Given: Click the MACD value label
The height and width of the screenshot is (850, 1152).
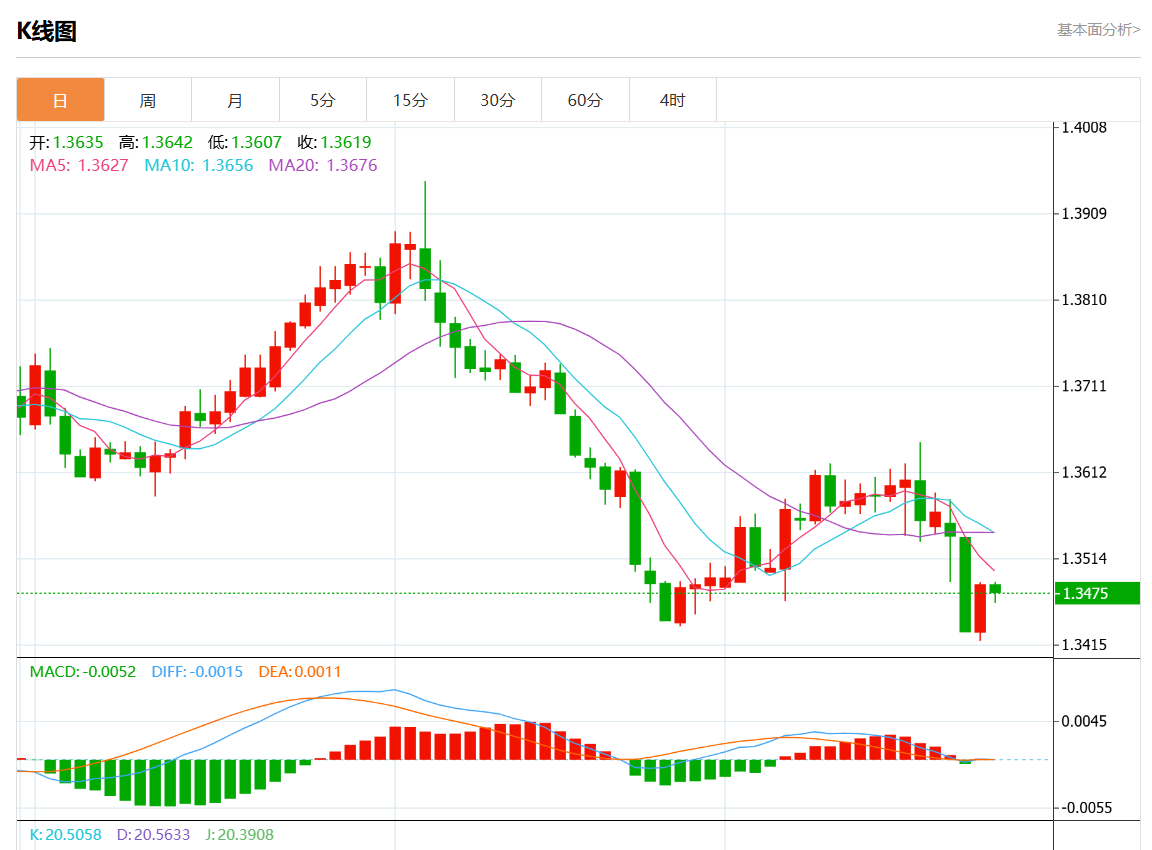Looking at the screenshot, I should [x=82, y=672].
